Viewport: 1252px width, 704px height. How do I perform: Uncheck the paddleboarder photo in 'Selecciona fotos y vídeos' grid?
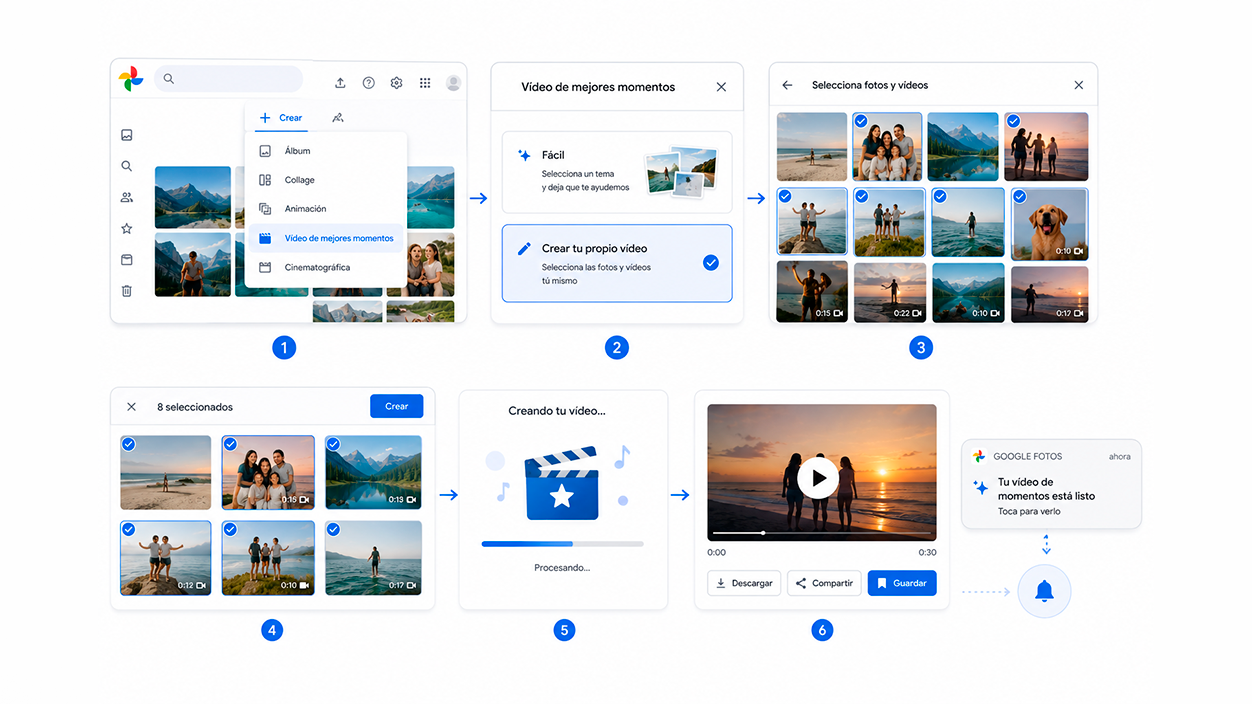(940, 197)
